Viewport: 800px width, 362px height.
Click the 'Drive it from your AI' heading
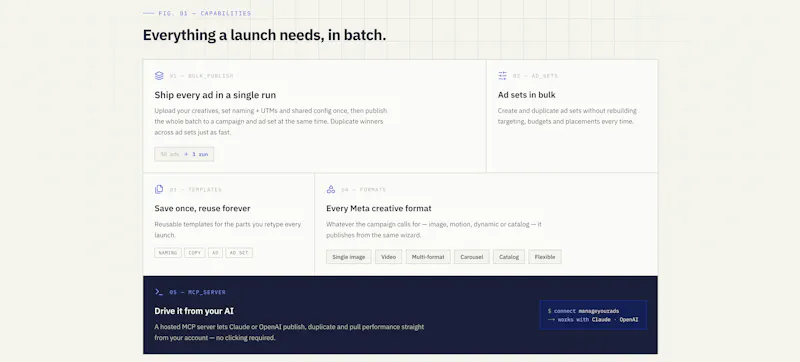[x=194, y=311]
